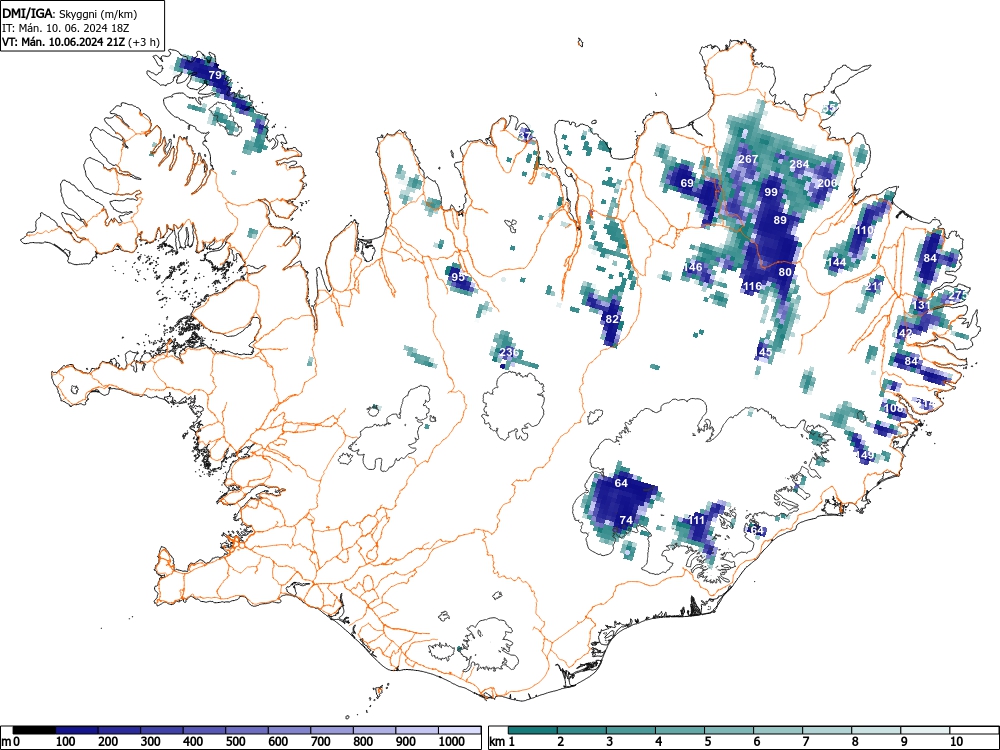This screenshot has height=750, width=1000.
Task: Select the 8 label in the km legend
Action: pos(855,742)
